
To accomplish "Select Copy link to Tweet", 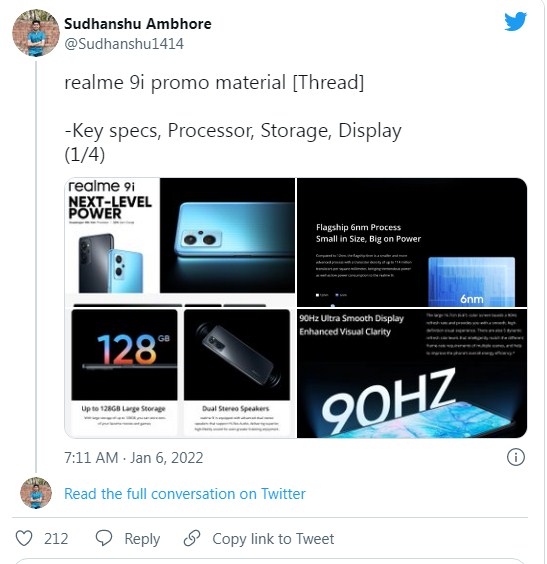I will 273,539.
